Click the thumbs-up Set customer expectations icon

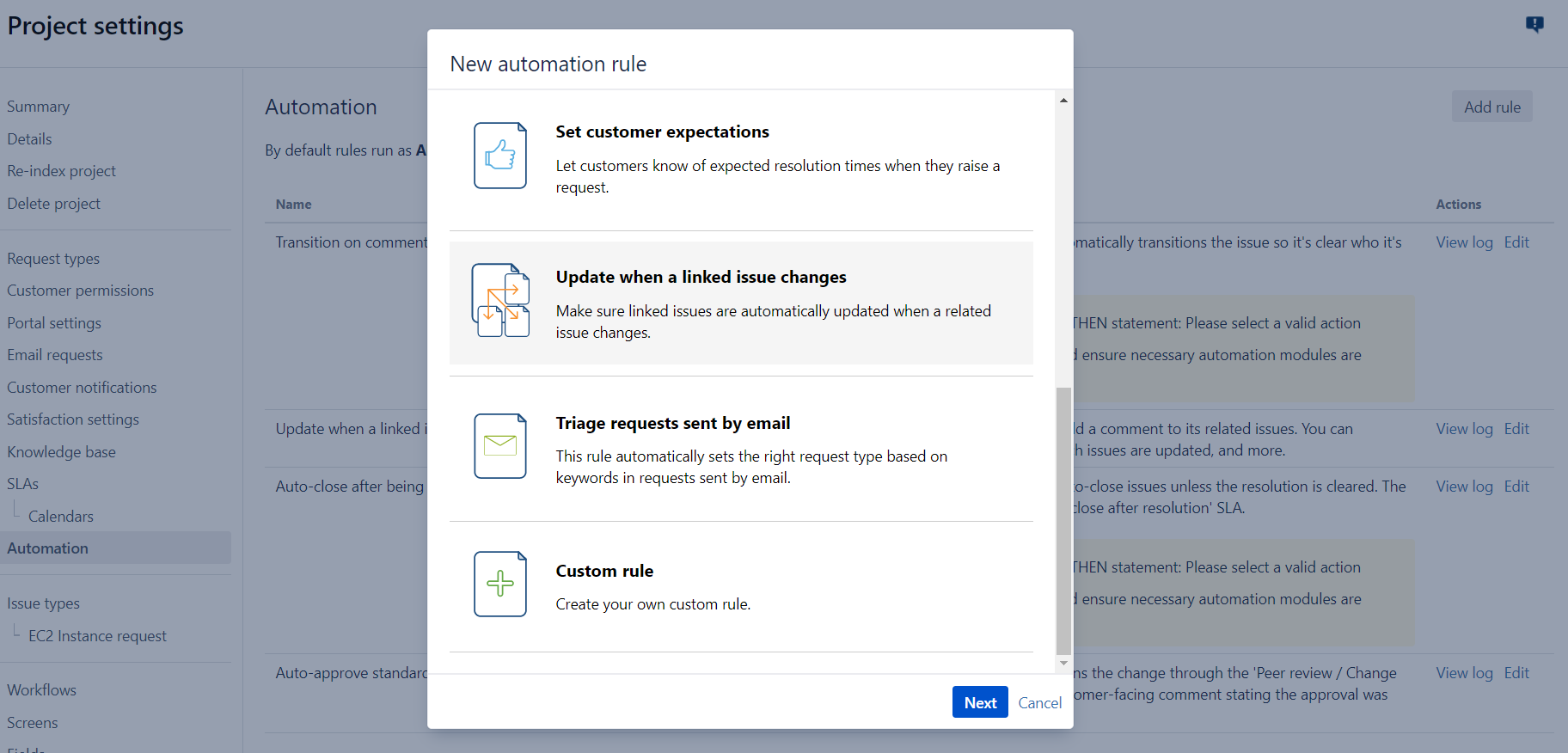500,156
